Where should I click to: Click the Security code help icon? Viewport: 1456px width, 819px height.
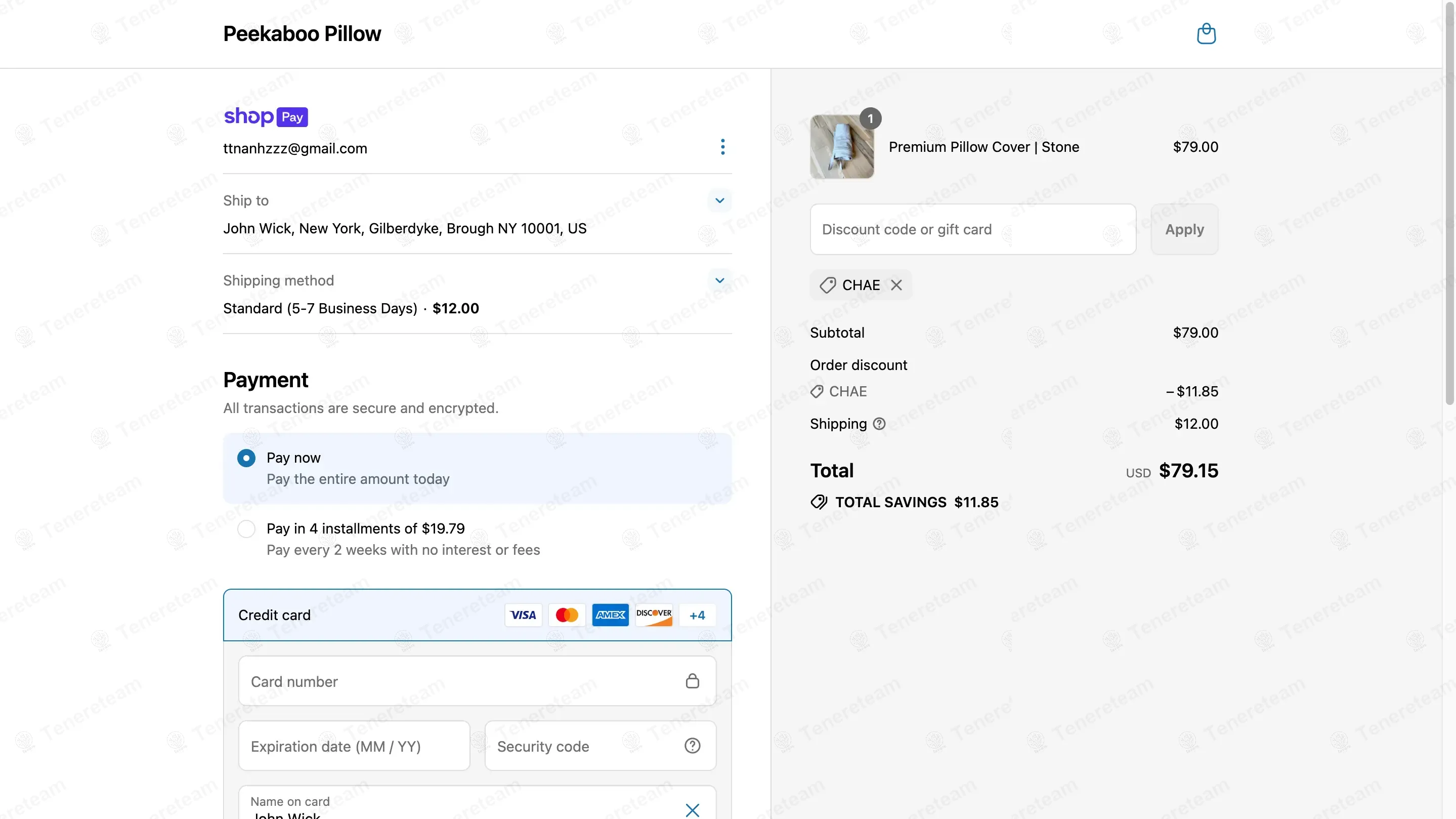coord(693,746)
